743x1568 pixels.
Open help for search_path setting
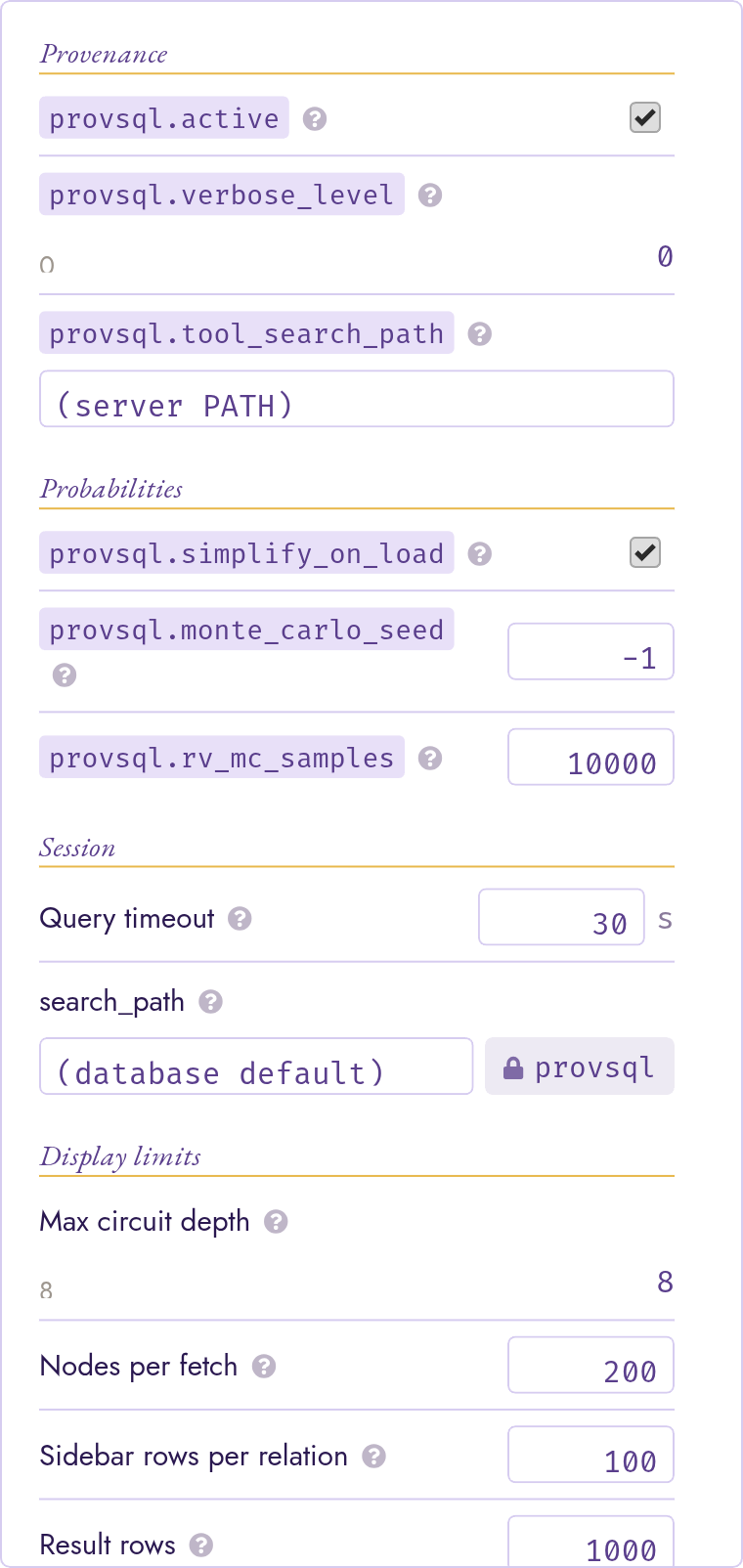pyautogui.click(x=210, y=1002)
